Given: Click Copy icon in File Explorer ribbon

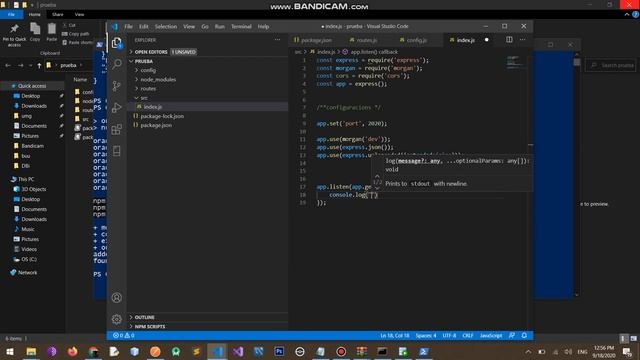Looking at the screenshot, I should click(35, 32).
